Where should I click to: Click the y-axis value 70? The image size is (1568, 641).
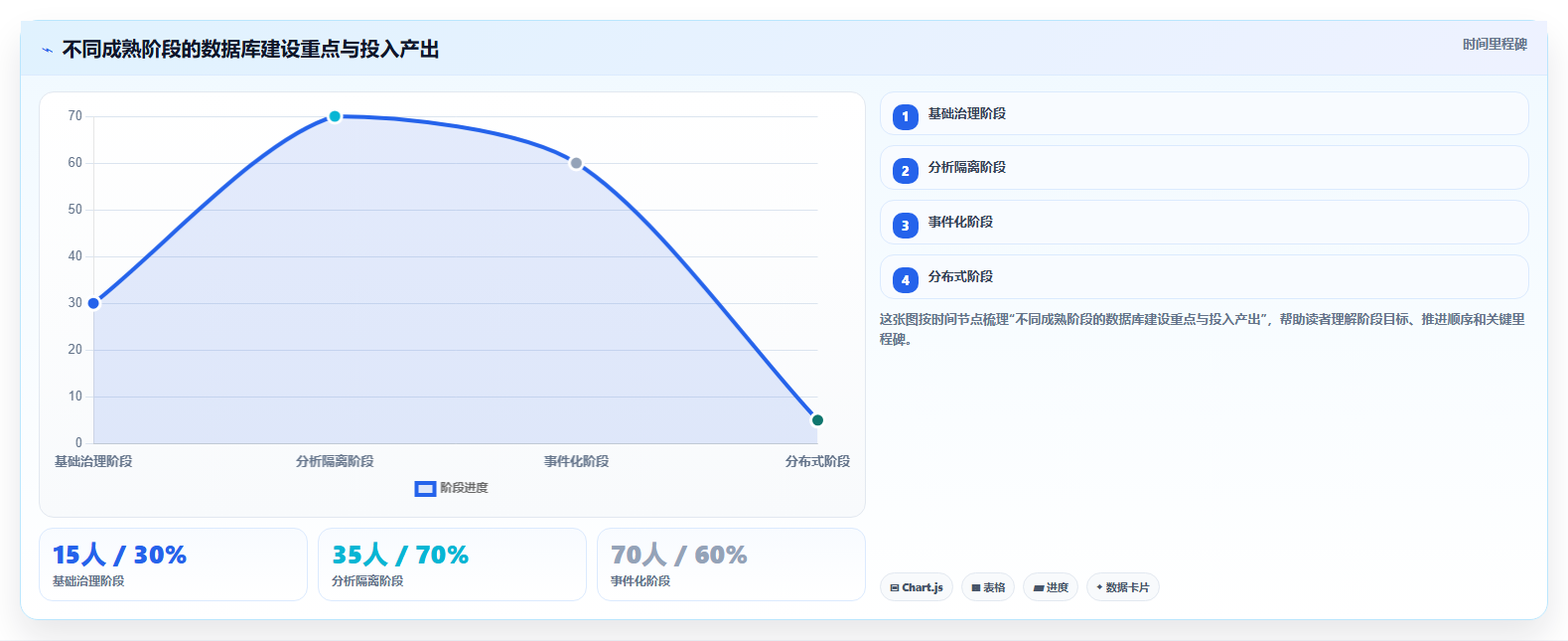pyautogui.click(x=75, y=116)
